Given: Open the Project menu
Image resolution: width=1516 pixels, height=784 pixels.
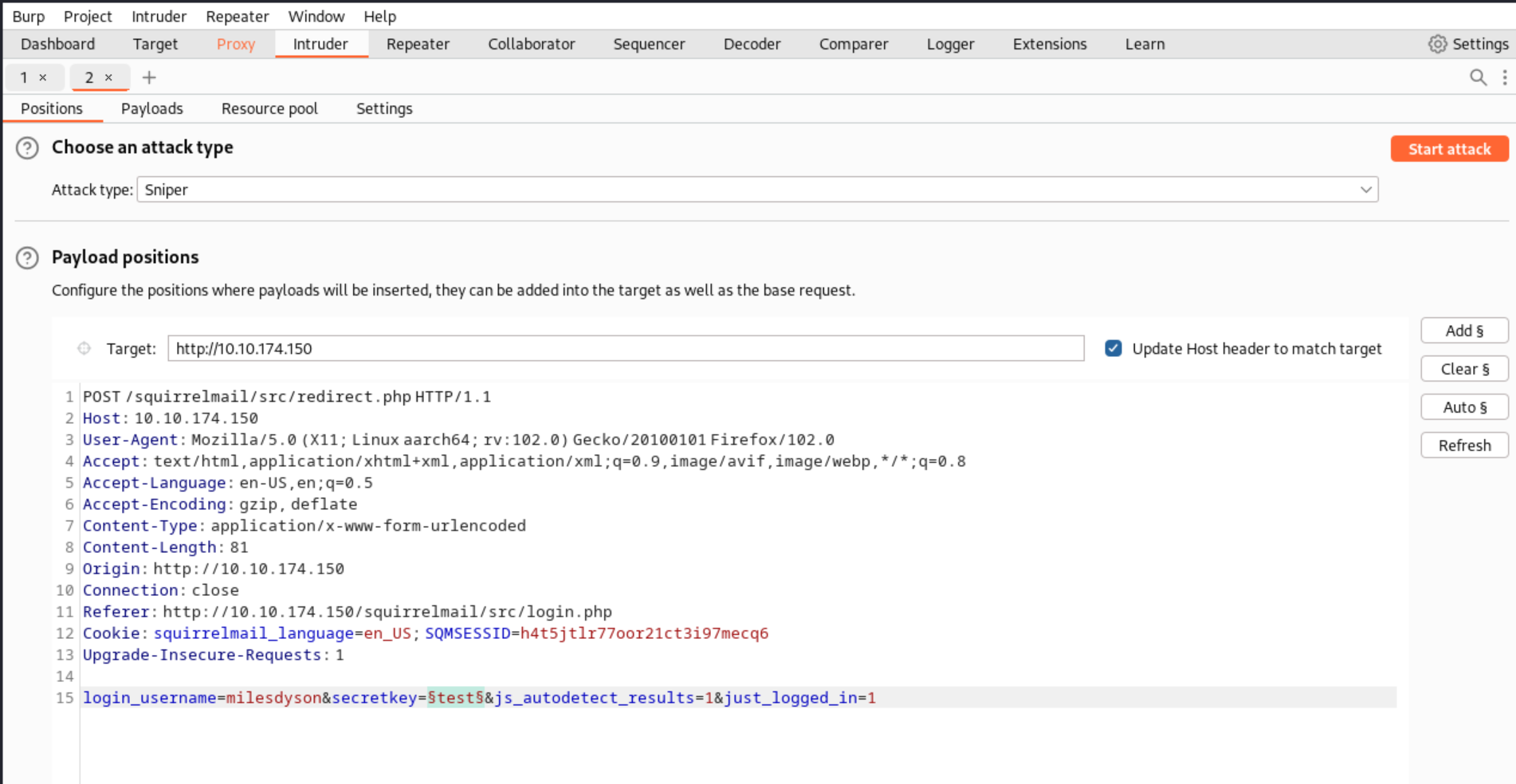Looking at the screenshot, I should pyautogui.click(x=88, y=16).
